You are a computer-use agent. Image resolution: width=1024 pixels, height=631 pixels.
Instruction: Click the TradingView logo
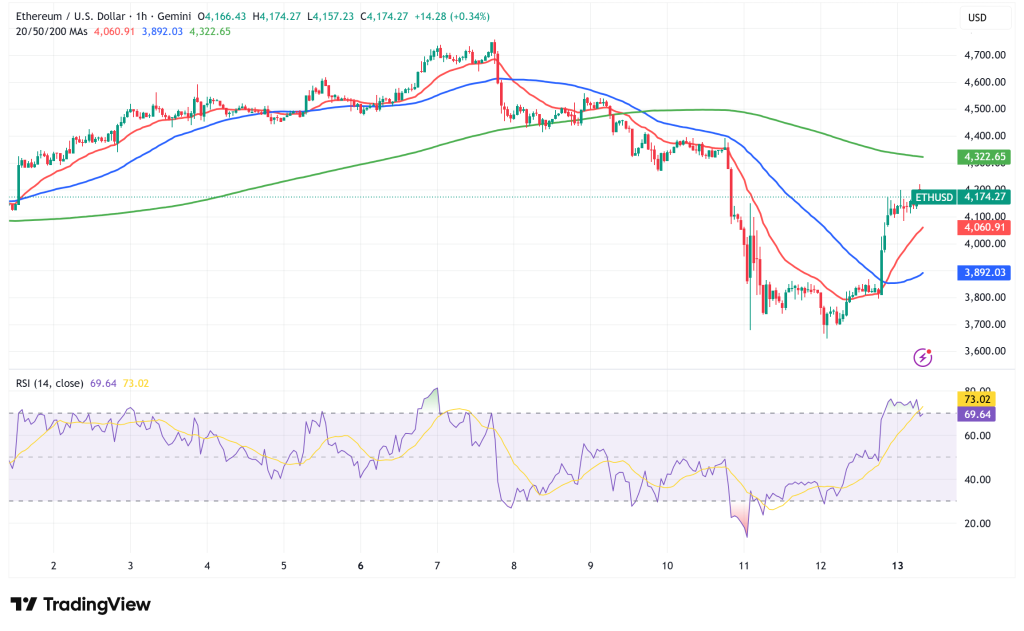[80, 605]
